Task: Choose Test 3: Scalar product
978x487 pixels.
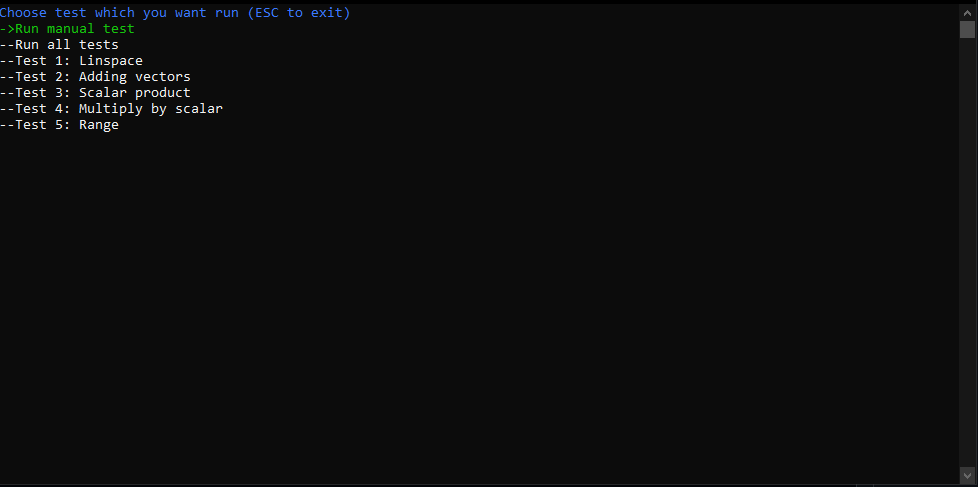Action: pos(95,93)
